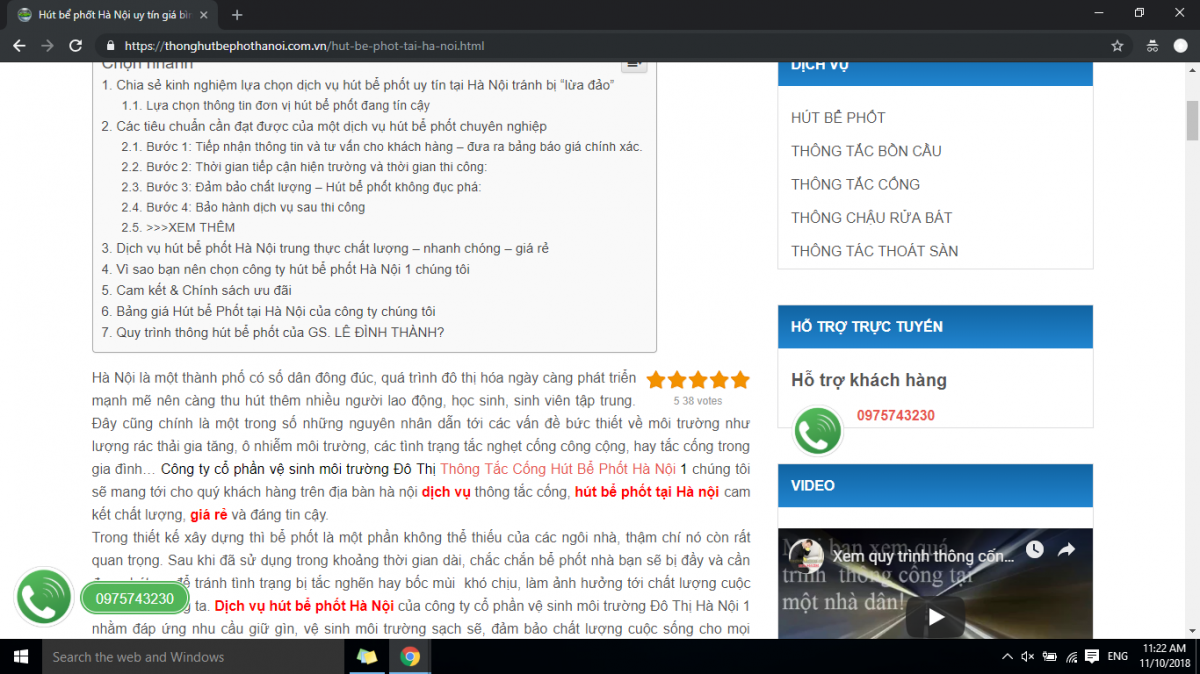Open THÔNG CHẬU RỬA BÁT service link
The width and height of the screenshot is (1200, 674).
click(871, 218)
